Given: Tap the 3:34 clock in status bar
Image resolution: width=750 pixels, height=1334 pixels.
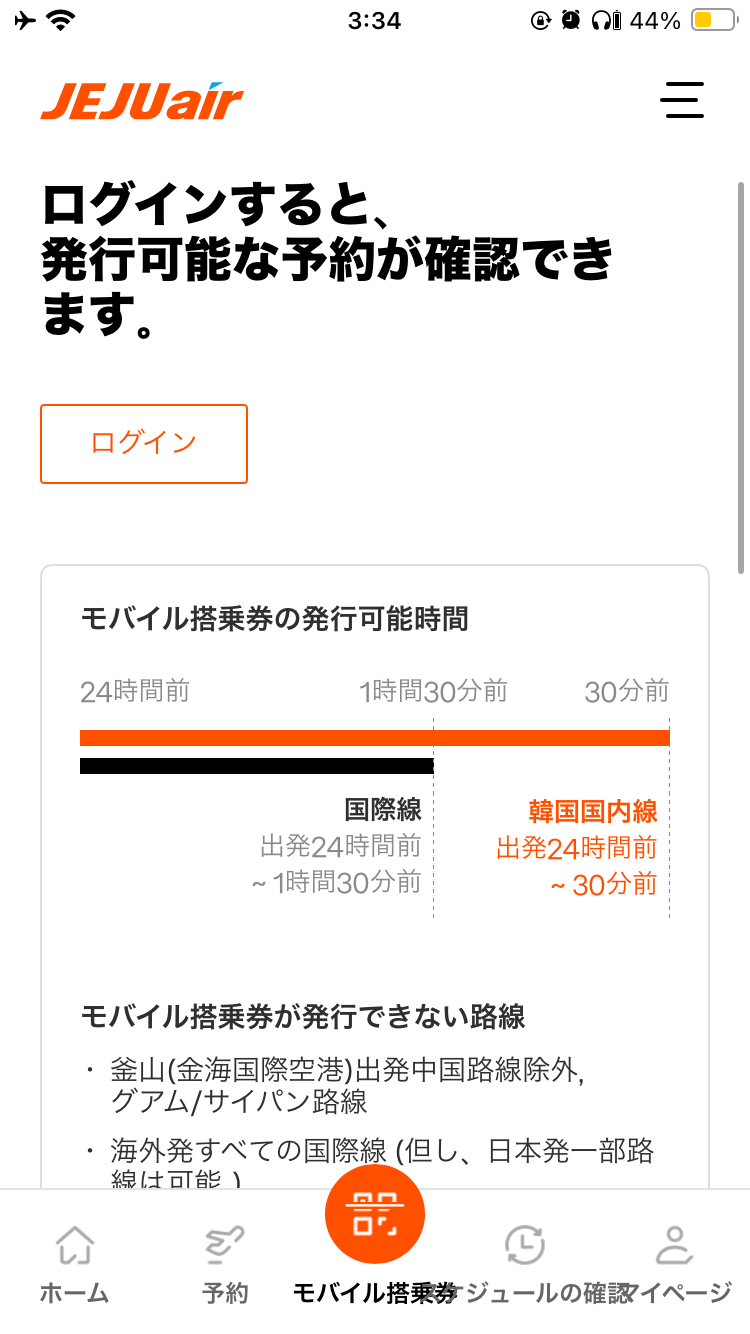Looking at the screenshot, I should 374,20.
